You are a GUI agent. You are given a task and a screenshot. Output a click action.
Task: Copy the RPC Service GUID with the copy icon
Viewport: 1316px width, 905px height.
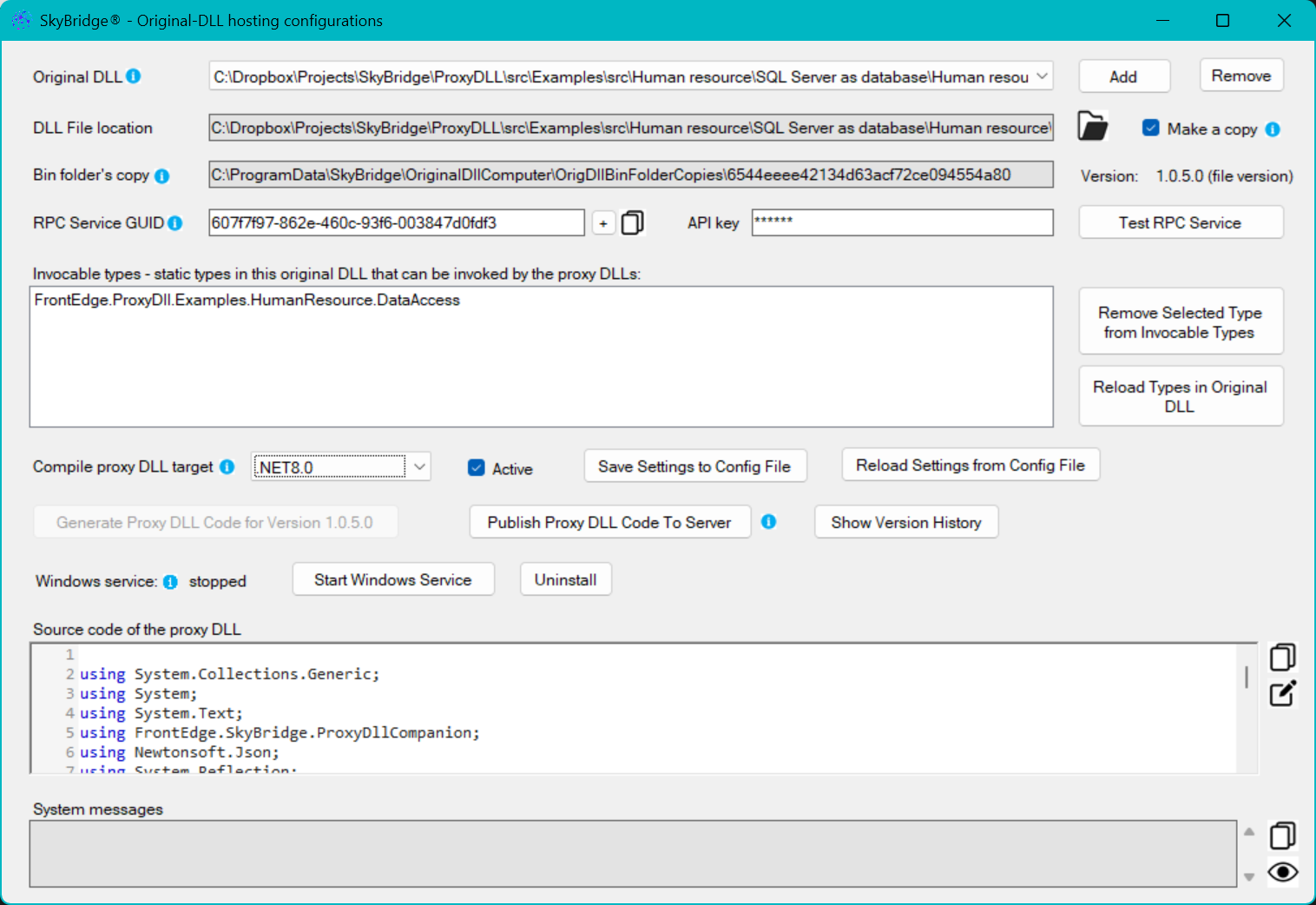click(x=633, y=223)
